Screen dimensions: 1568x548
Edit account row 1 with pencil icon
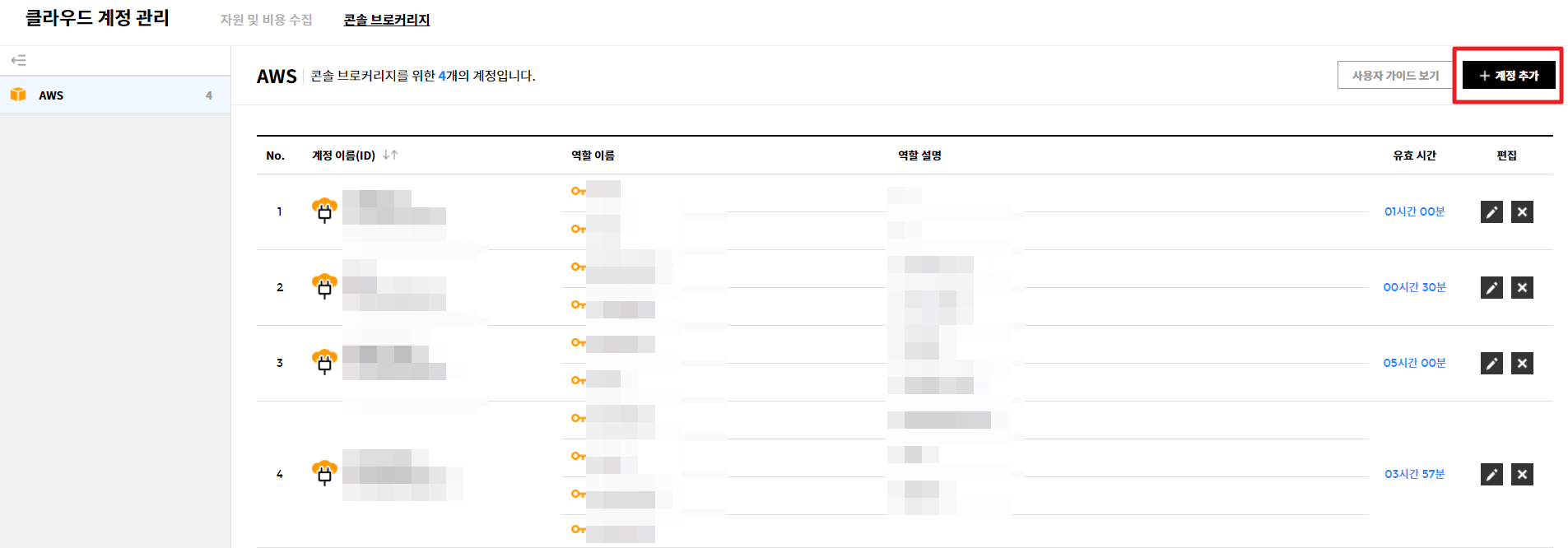1491,212
